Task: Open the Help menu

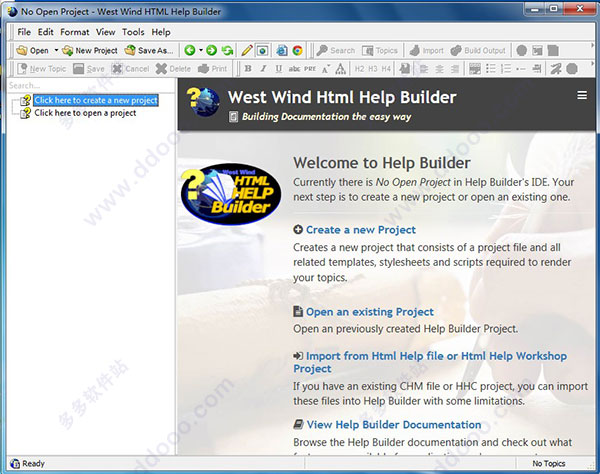Action: tap(161, 32)
